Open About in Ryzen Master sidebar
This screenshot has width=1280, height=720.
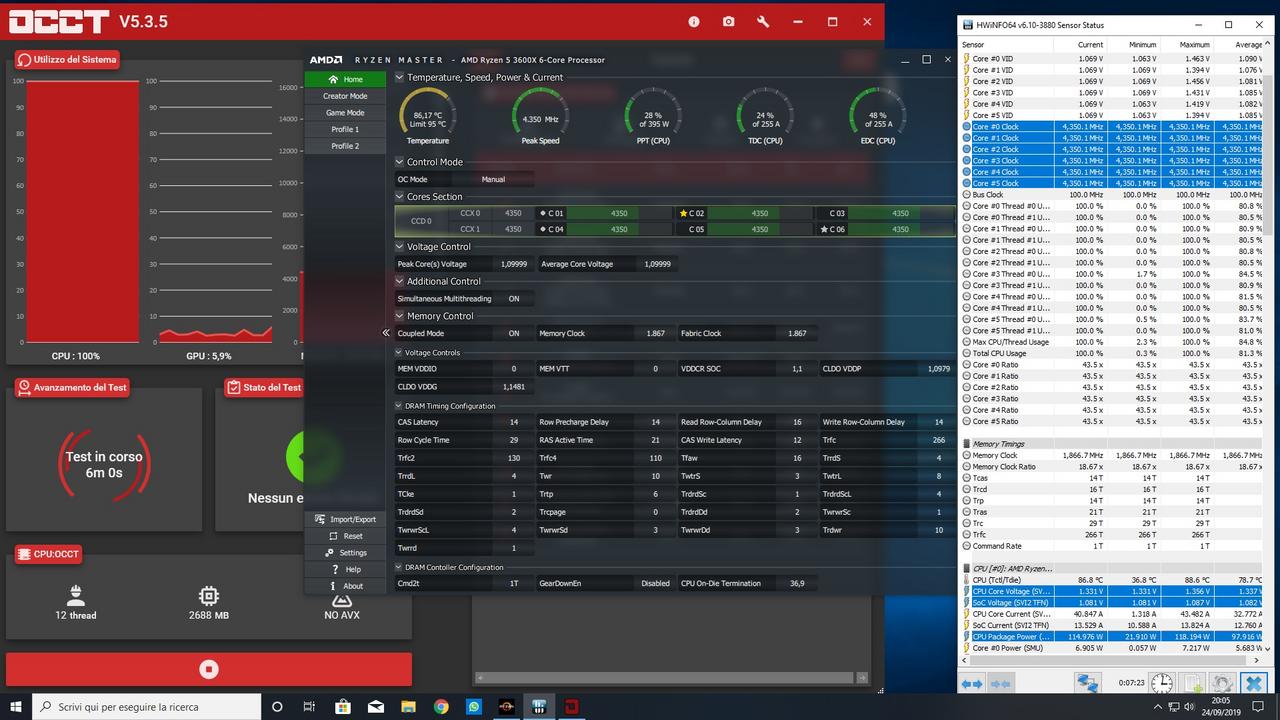click(x=345, y=586)
